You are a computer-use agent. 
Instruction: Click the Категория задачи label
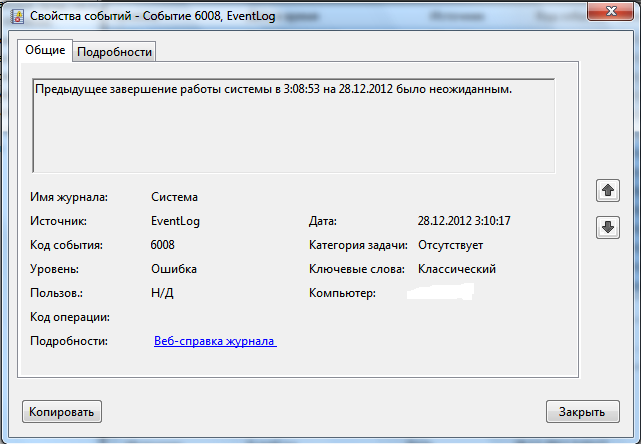click(x=358, y=245)
